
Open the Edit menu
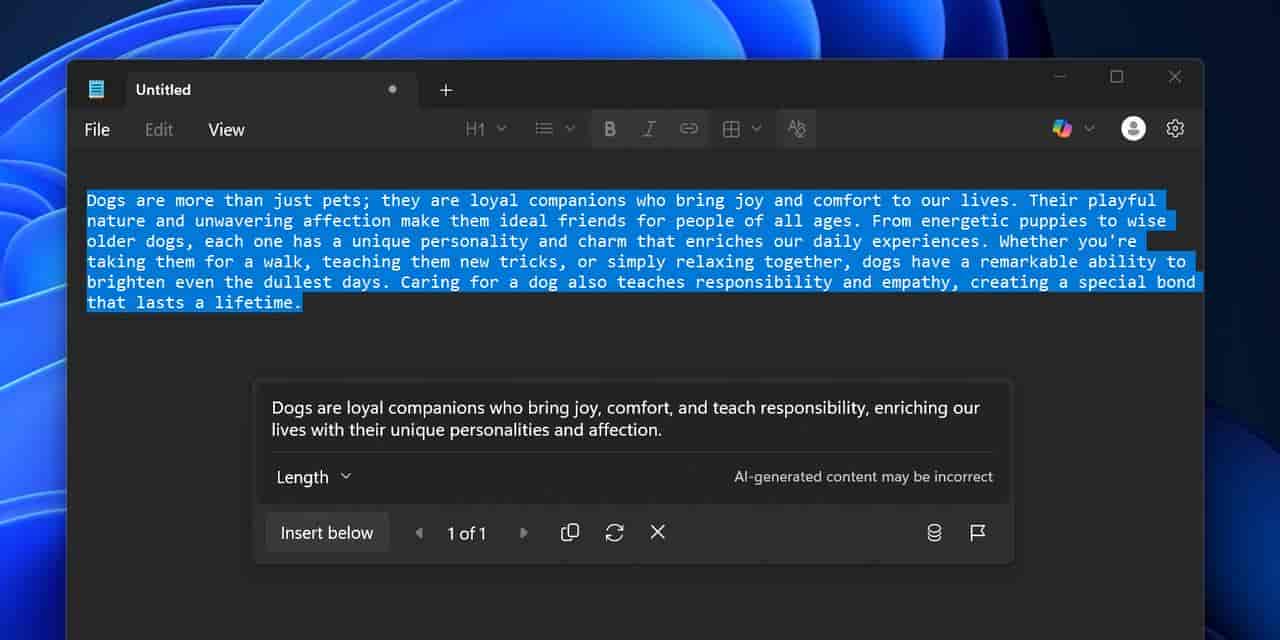pyautogui.click(x=159, y=129)
